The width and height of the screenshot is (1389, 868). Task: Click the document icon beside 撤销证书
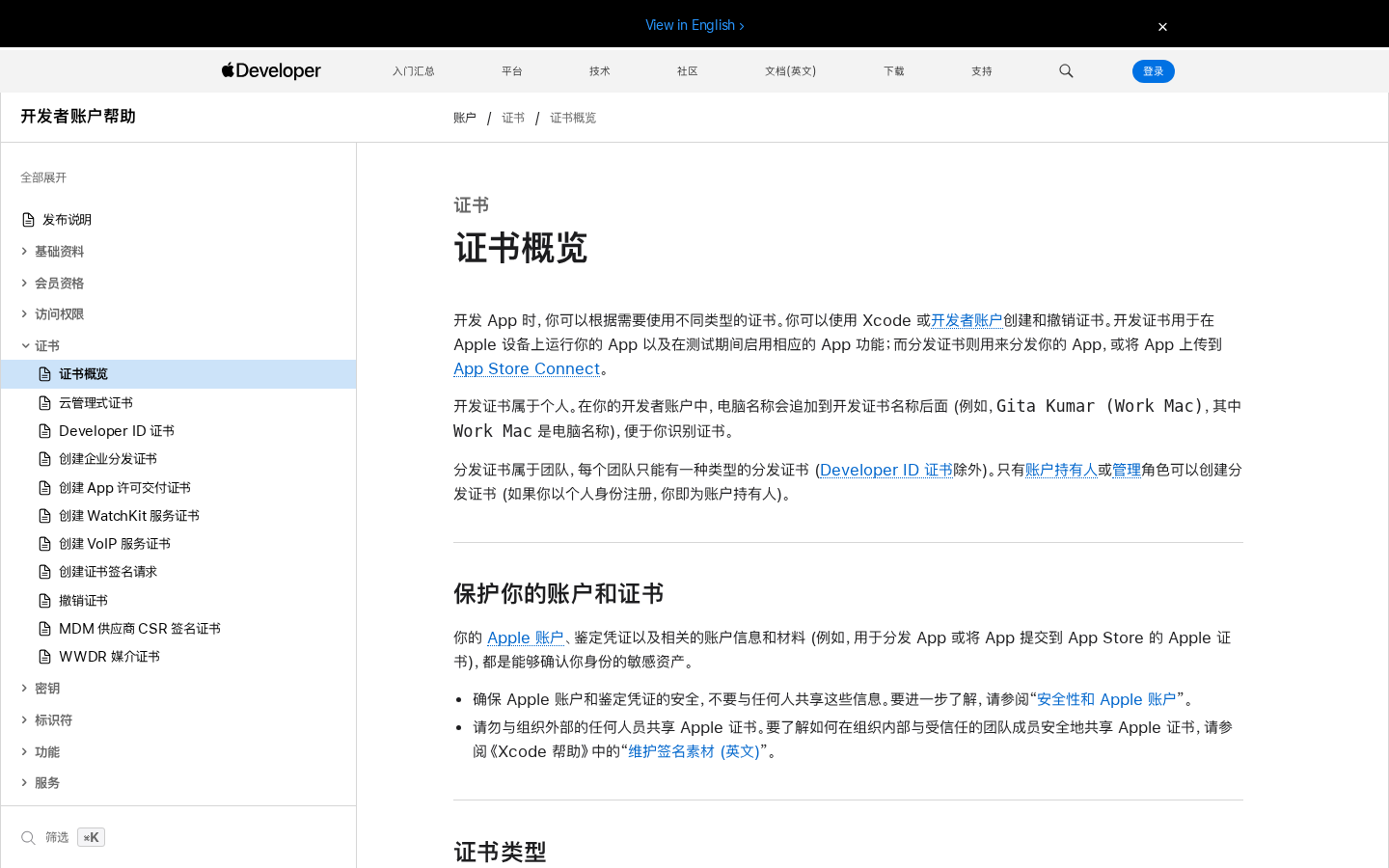(x=44, y=601)
